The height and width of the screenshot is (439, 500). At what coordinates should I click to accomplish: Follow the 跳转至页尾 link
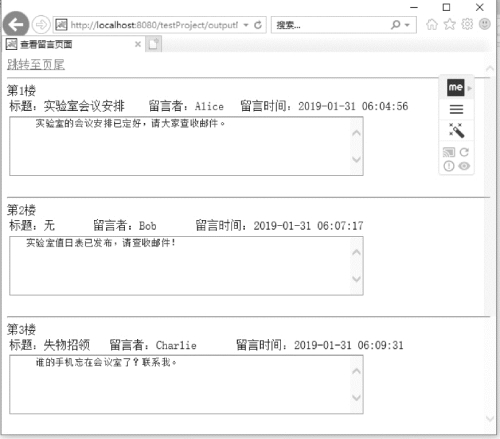tap(36, 65)
